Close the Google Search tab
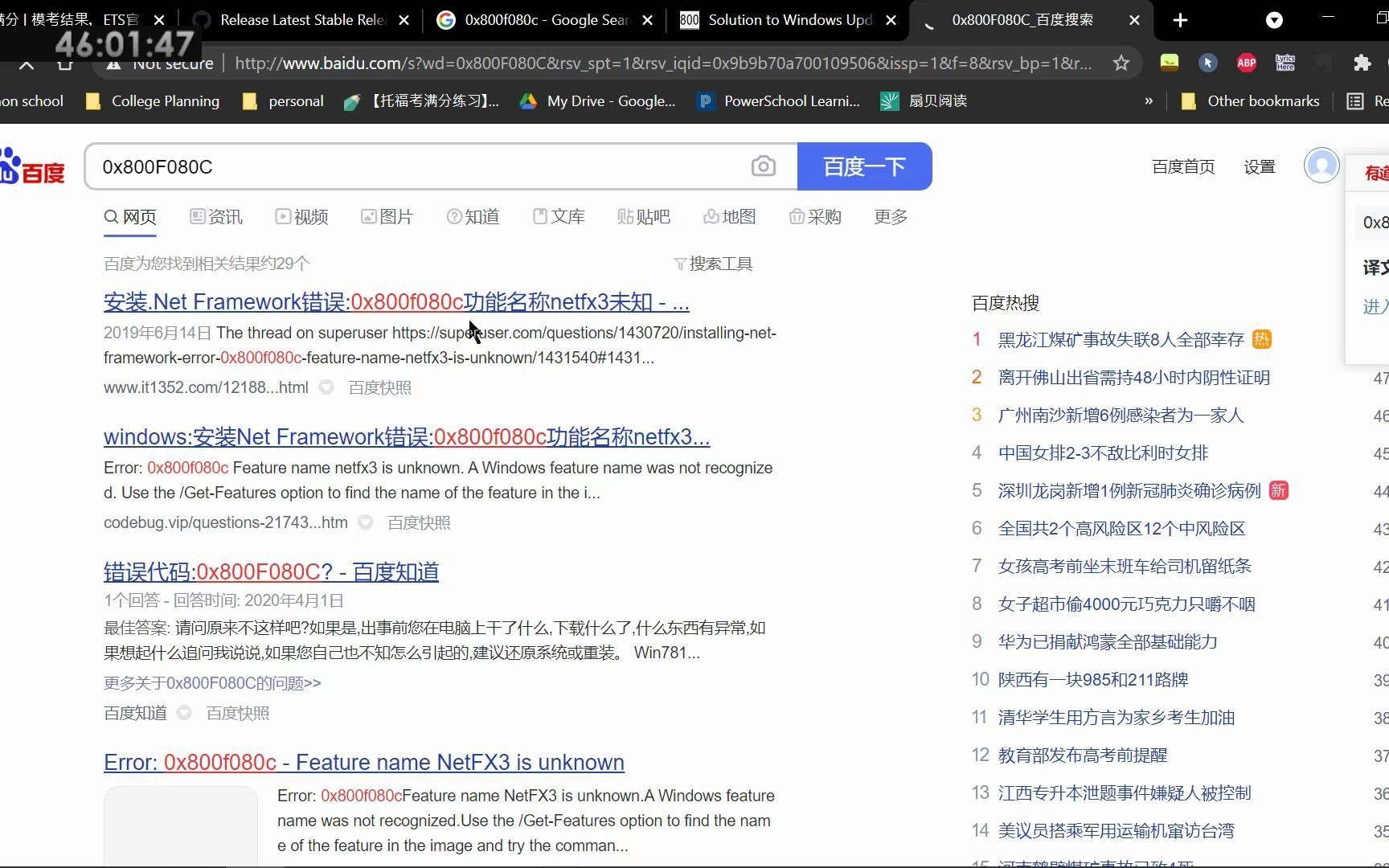The image size is (1389, 868). 648,20
